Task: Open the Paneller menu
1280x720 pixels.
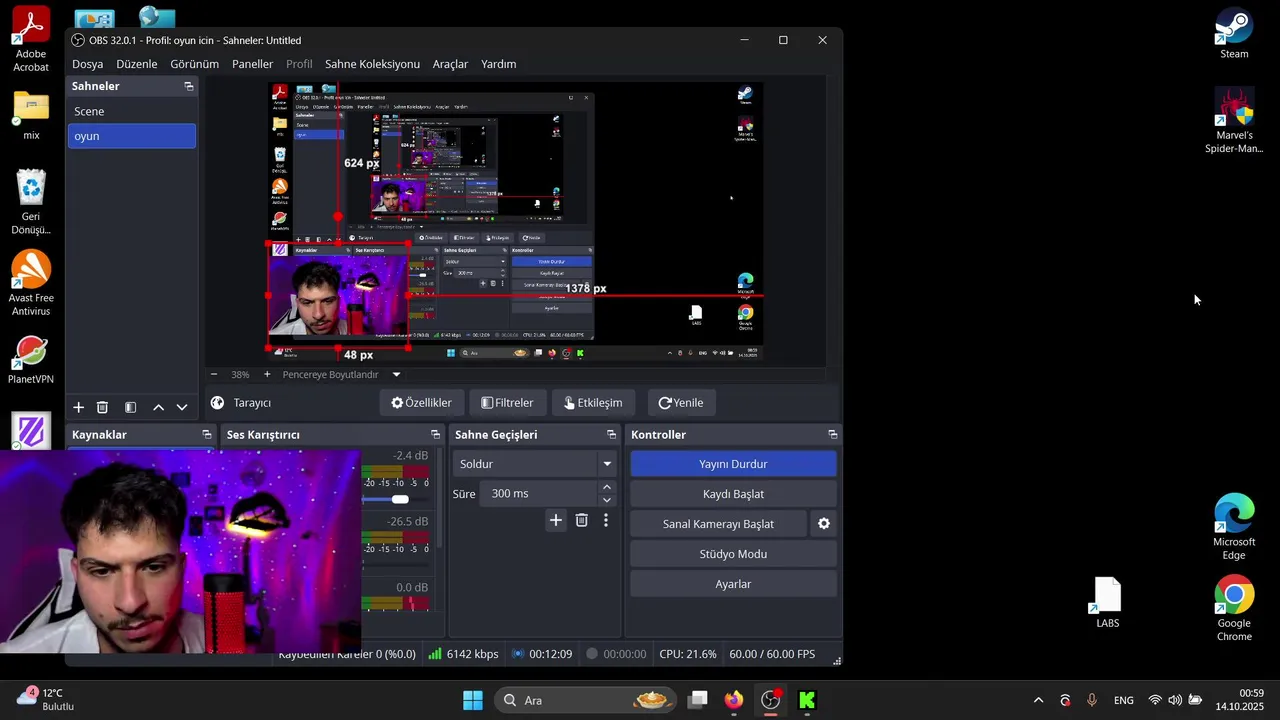Action: pos(252,64)
